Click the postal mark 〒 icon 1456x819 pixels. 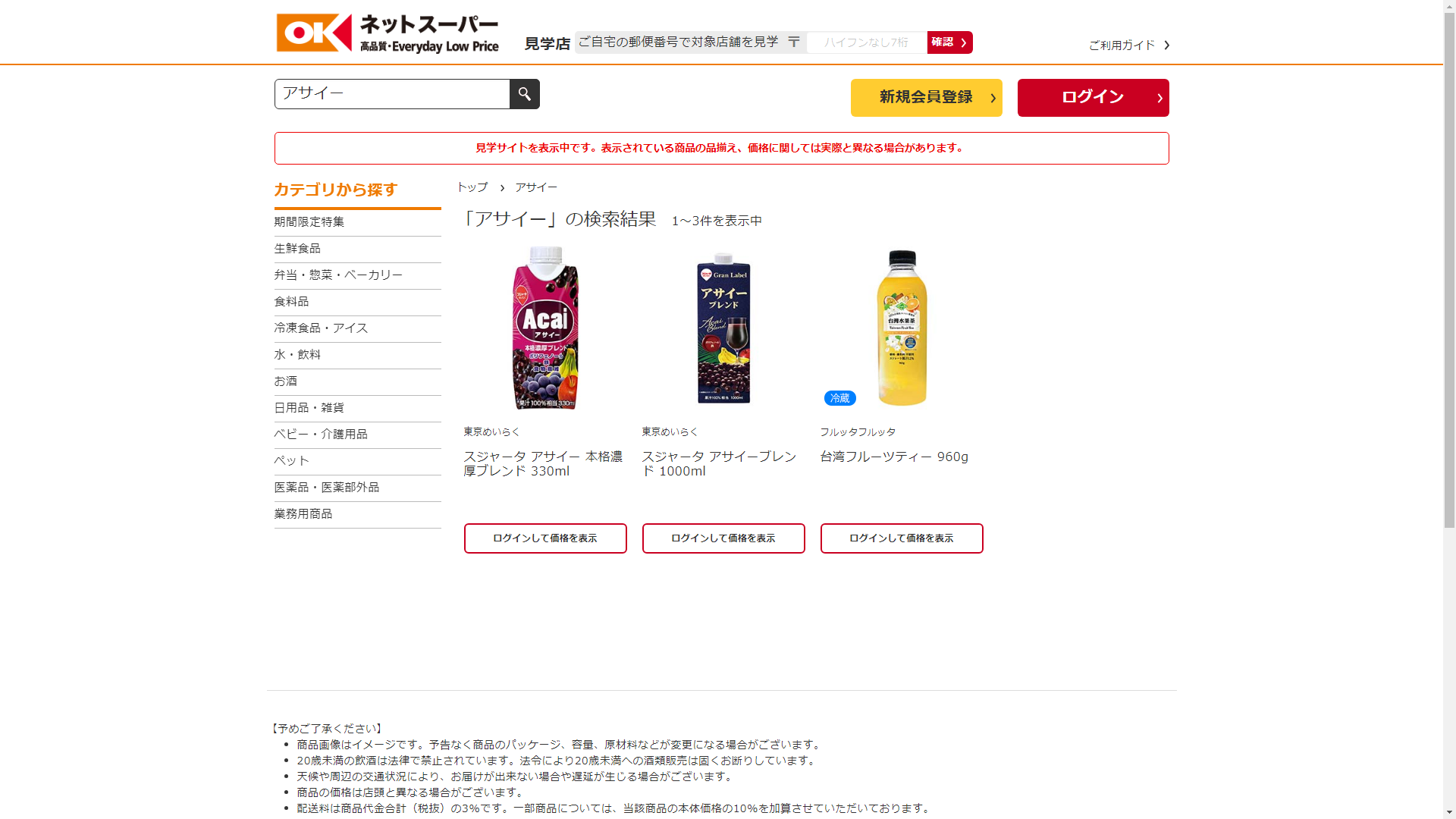(794, 42)
